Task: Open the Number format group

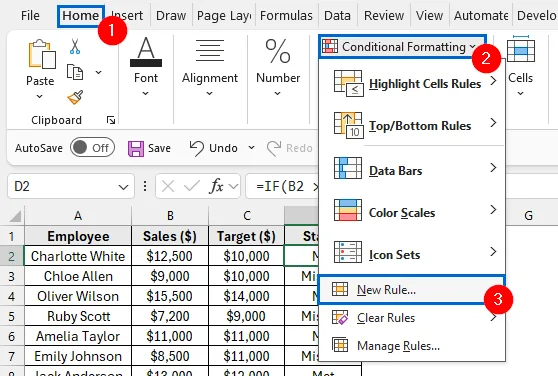Action: coord(278,68)
